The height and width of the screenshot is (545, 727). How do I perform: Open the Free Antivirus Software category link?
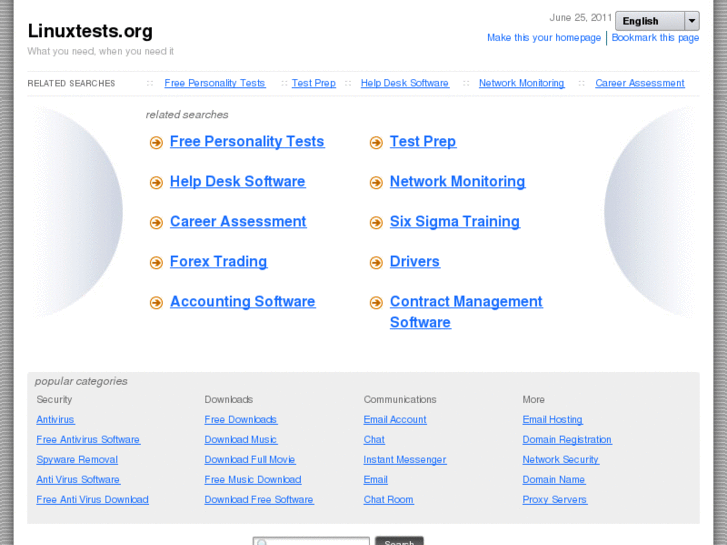pyautogui.click(x=88, y=440)
